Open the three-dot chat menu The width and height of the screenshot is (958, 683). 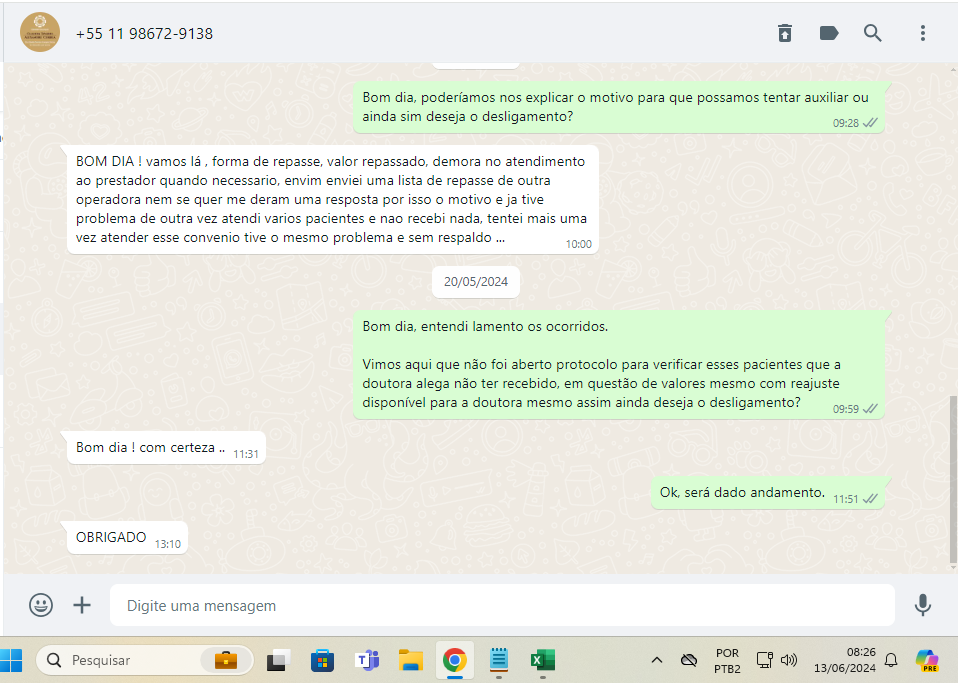point(923,33)
